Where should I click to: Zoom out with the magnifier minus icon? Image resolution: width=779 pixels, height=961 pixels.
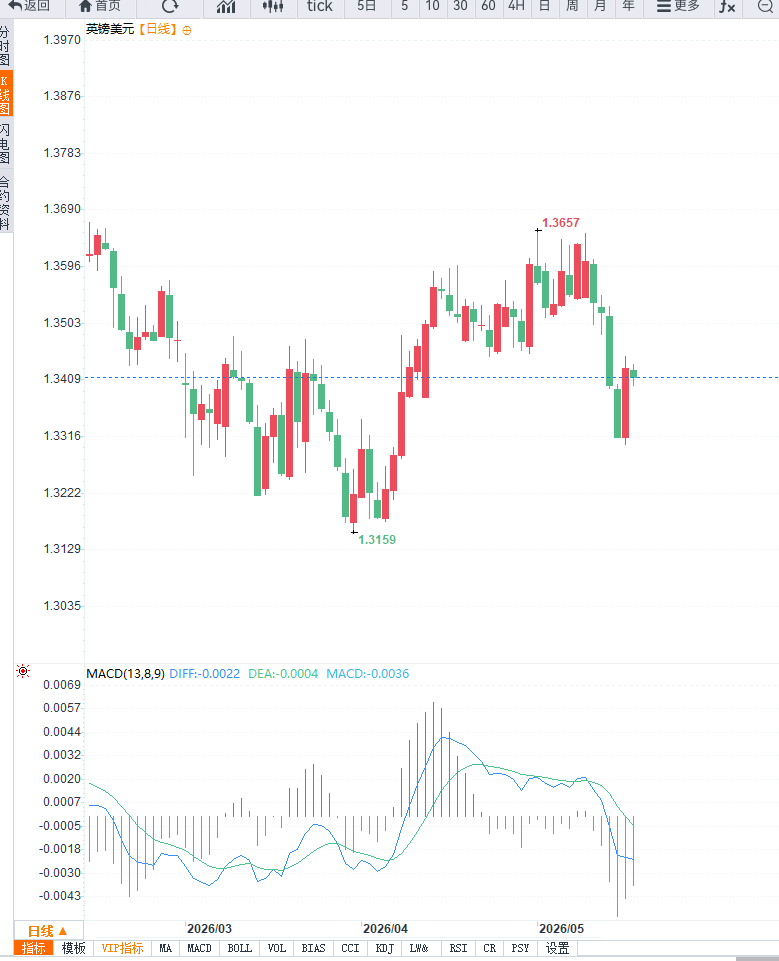(766, 7)
